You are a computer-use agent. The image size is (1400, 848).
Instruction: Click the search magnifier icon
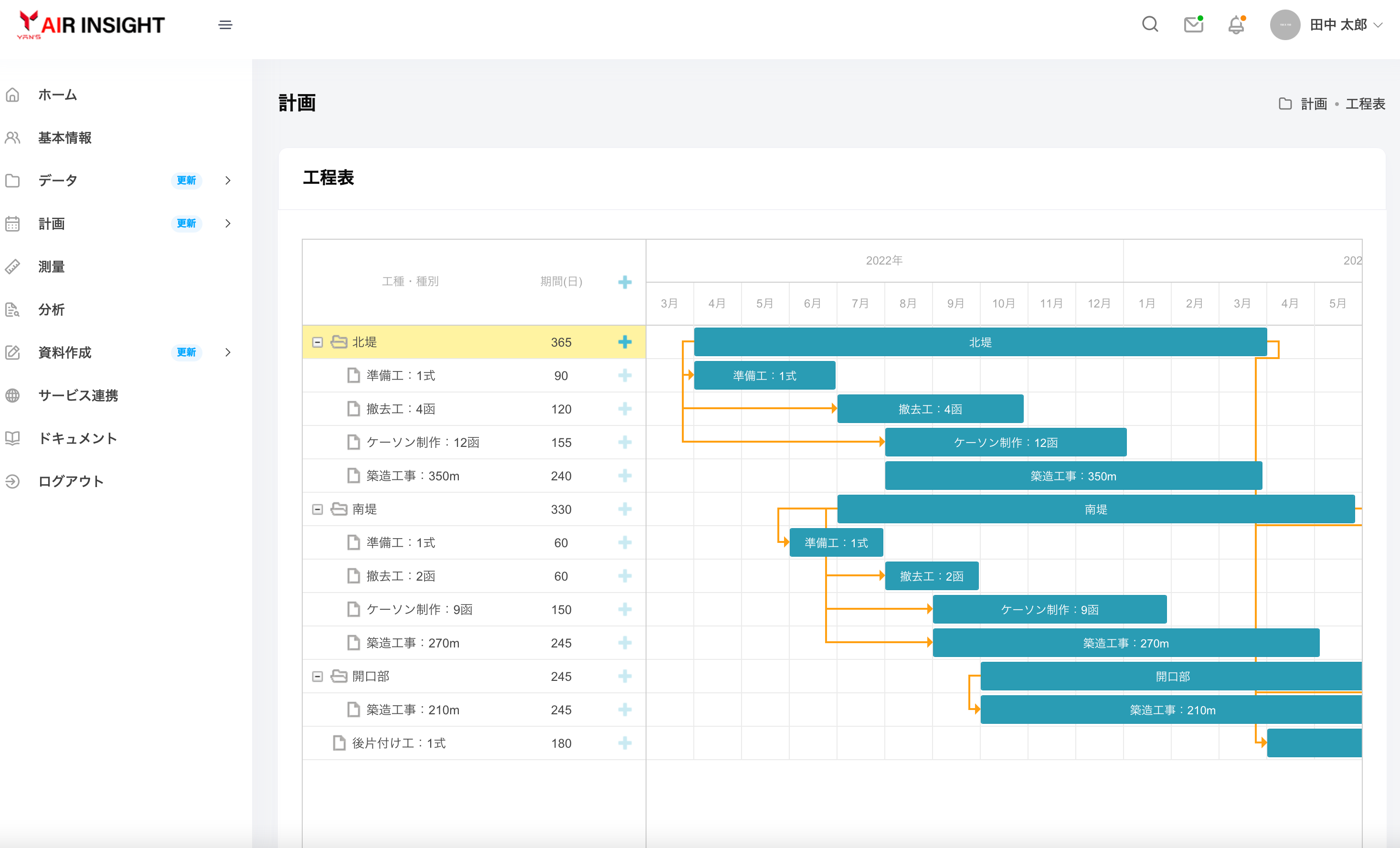[1149, 24]
